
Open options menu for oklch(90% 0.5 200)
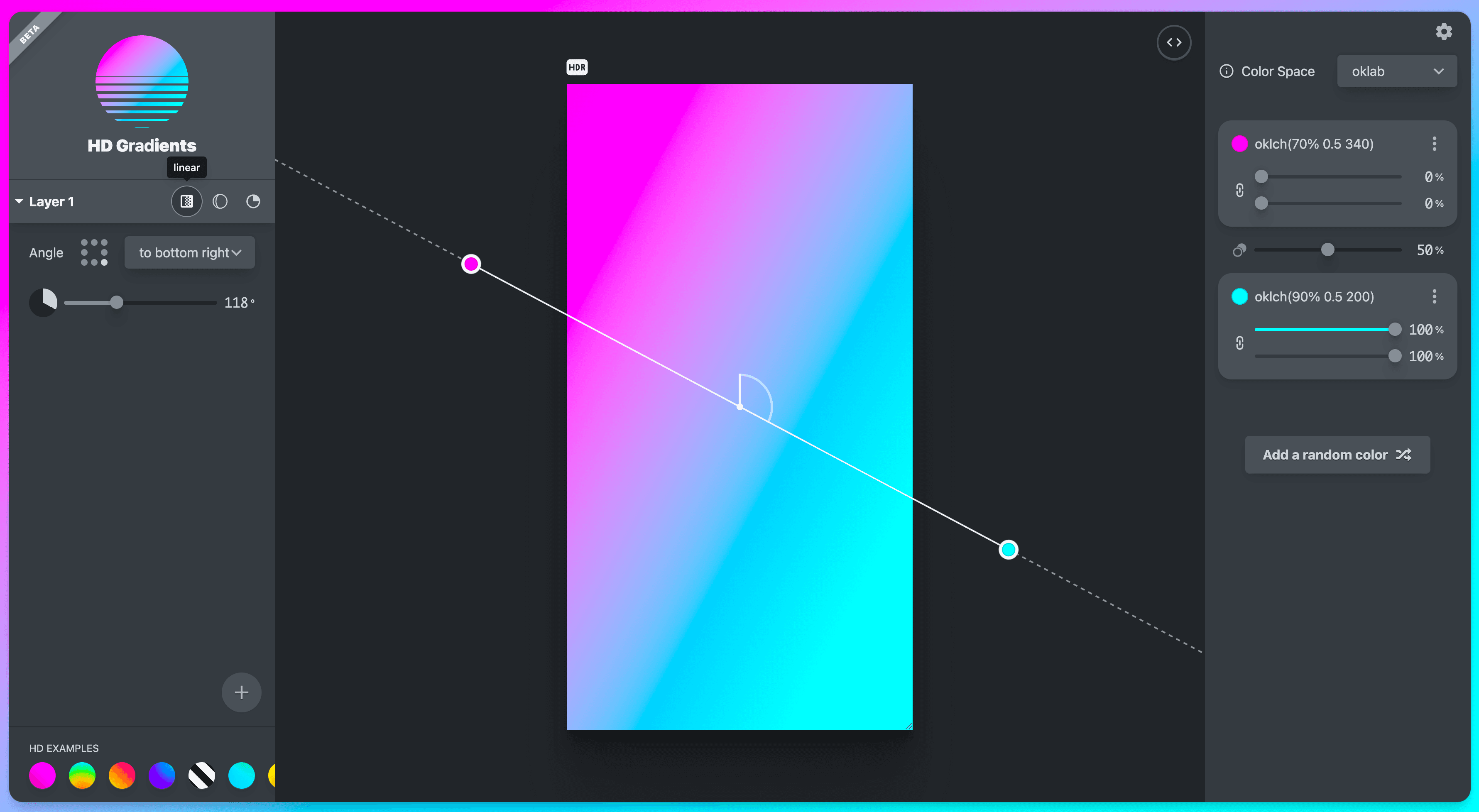coord(1434,297)
